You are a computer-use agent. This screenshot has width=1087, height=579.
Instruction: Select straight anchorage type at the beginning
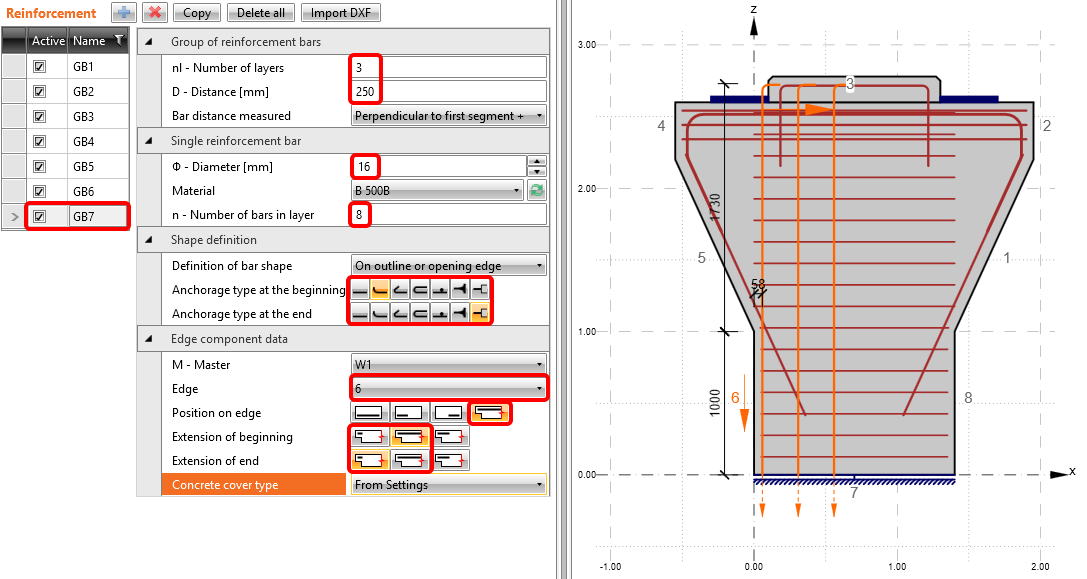tap(360, 290)
